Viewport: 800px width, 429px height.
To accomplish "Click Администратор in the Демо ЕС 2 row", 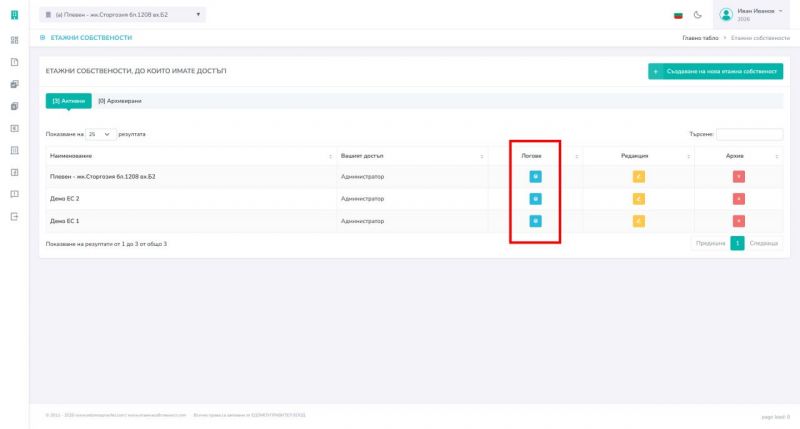I will (x=362, y=198).
